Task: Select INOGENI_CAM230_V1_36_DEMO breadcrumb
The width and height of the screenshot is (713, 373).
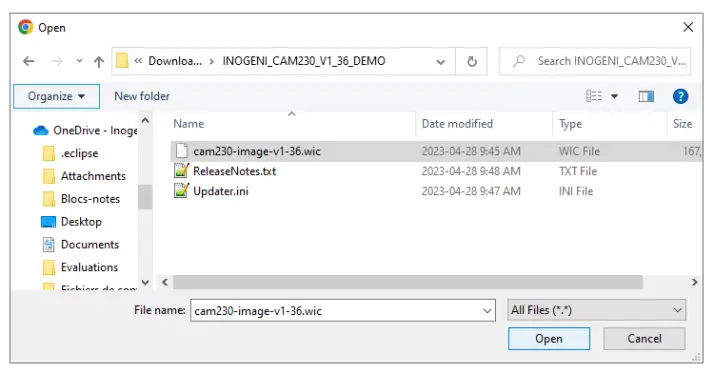Action: tap(304, 61)
